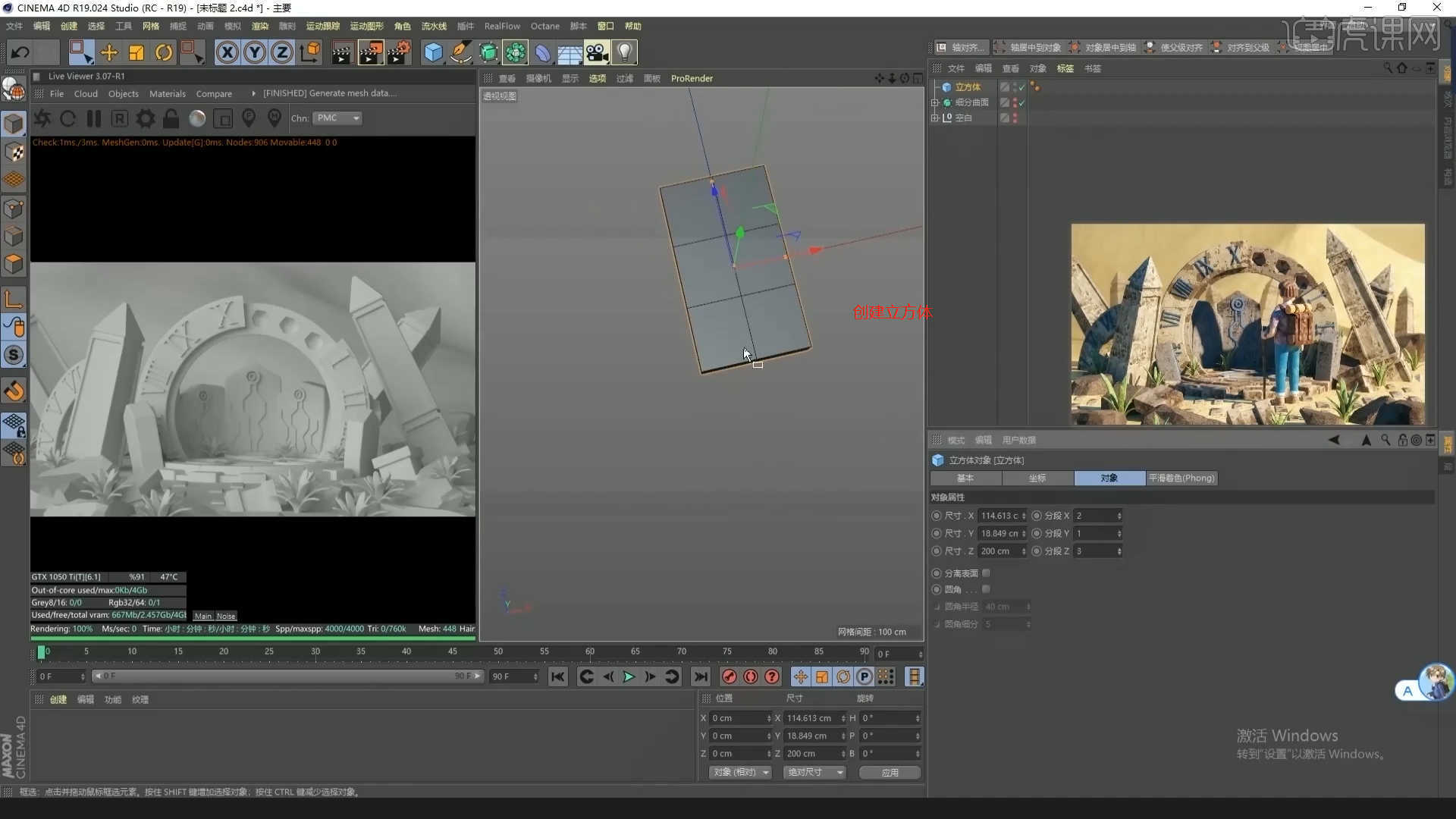Viewport: 1456px width, 819px height.
Task: Select the Move tool
Action: [x=109, y=52]
